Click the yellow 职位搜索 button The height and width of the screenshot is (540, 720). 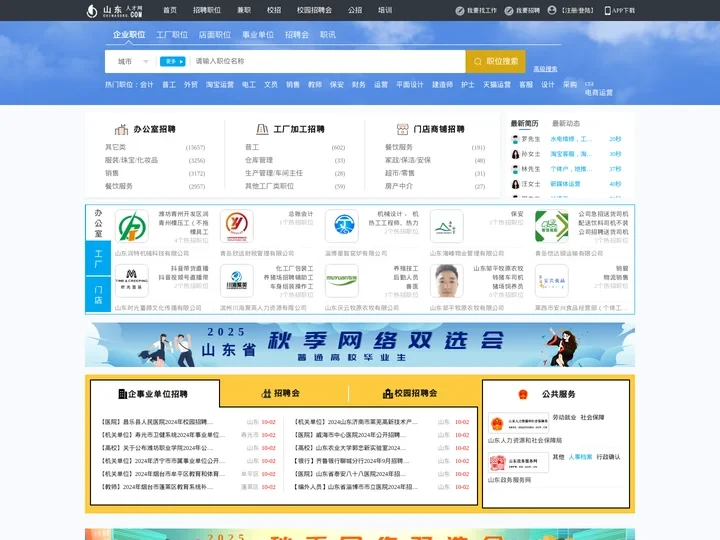495,62
